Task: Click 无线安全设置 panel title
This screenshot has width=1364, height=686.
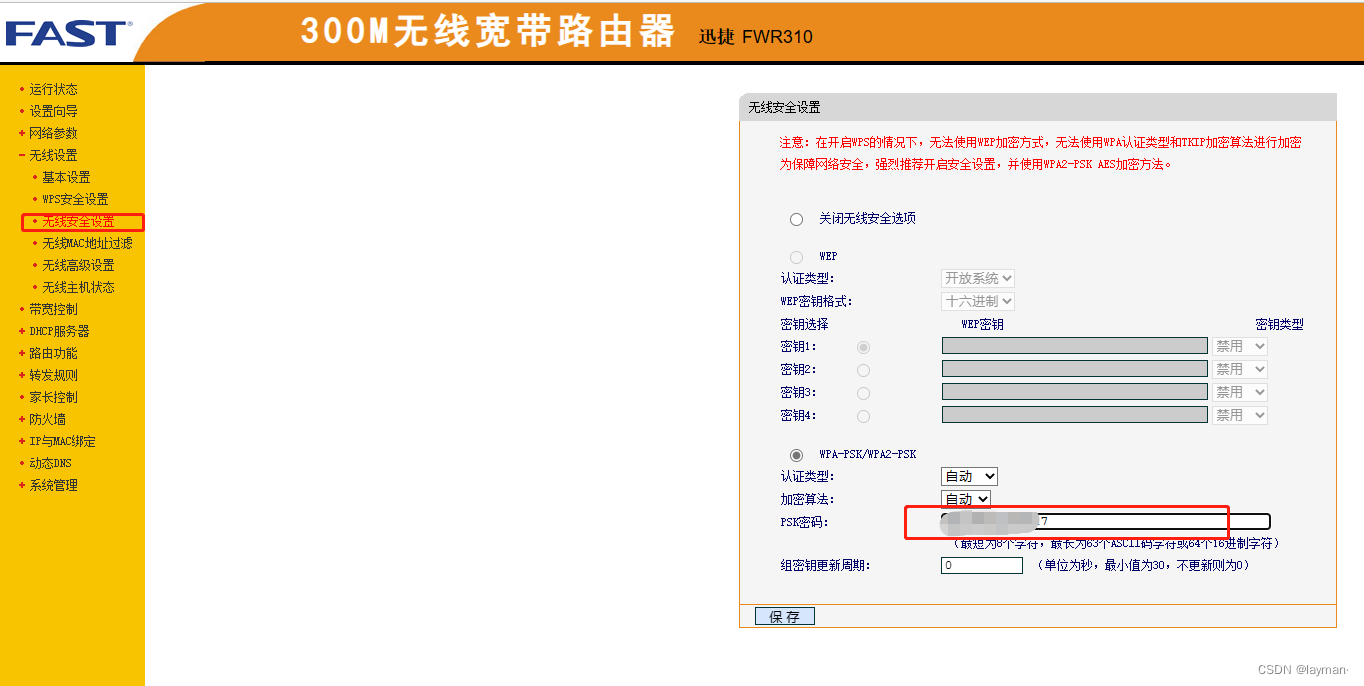Action: click(785, 107)
